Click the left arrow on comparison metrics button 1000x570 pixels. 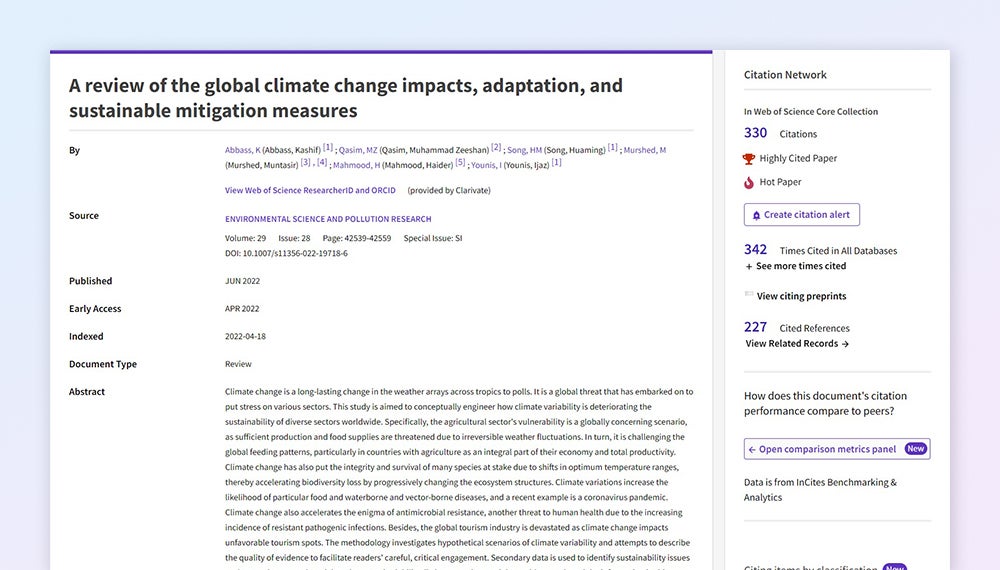[x=752, y=450]
